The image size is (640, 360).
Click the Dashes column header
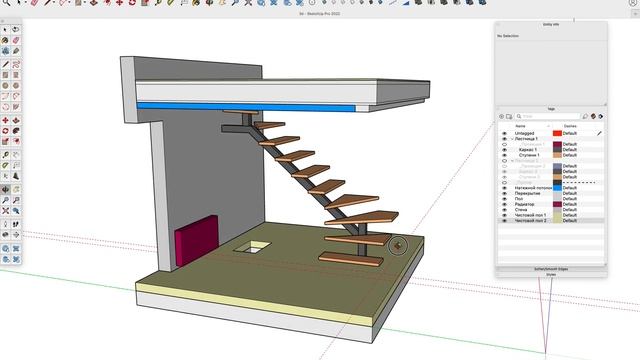(570, 126)
